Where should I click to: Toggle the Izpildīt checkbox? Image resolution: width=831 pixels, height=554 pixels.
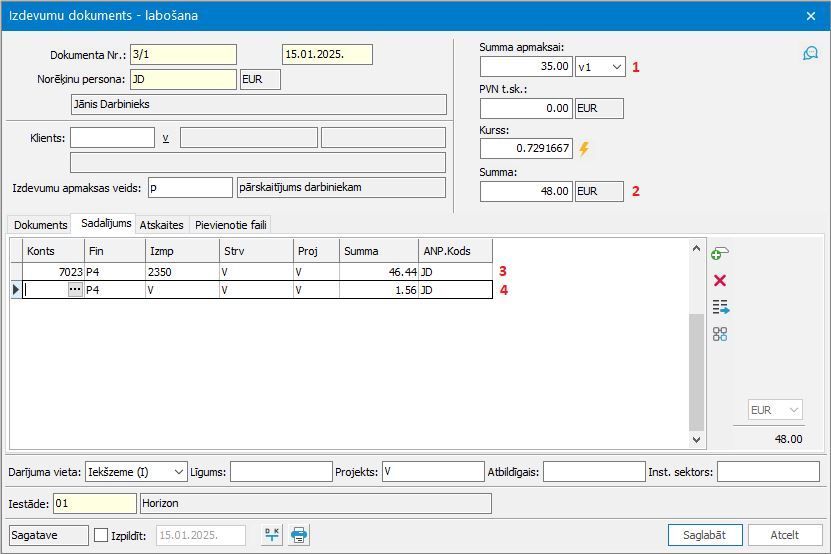(101, 535)
